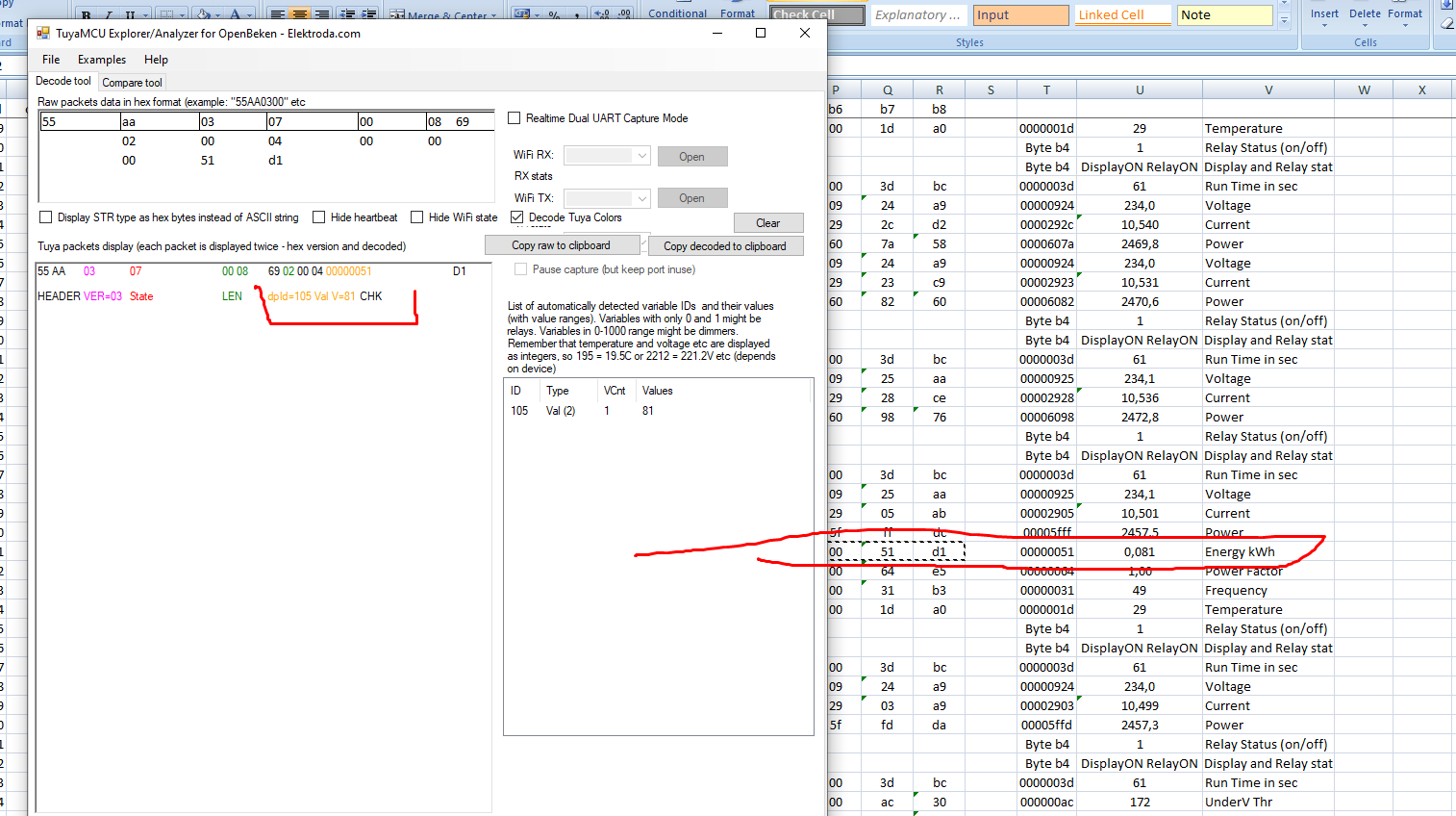
Task: Select Excel column U header
Action: 1140,89
